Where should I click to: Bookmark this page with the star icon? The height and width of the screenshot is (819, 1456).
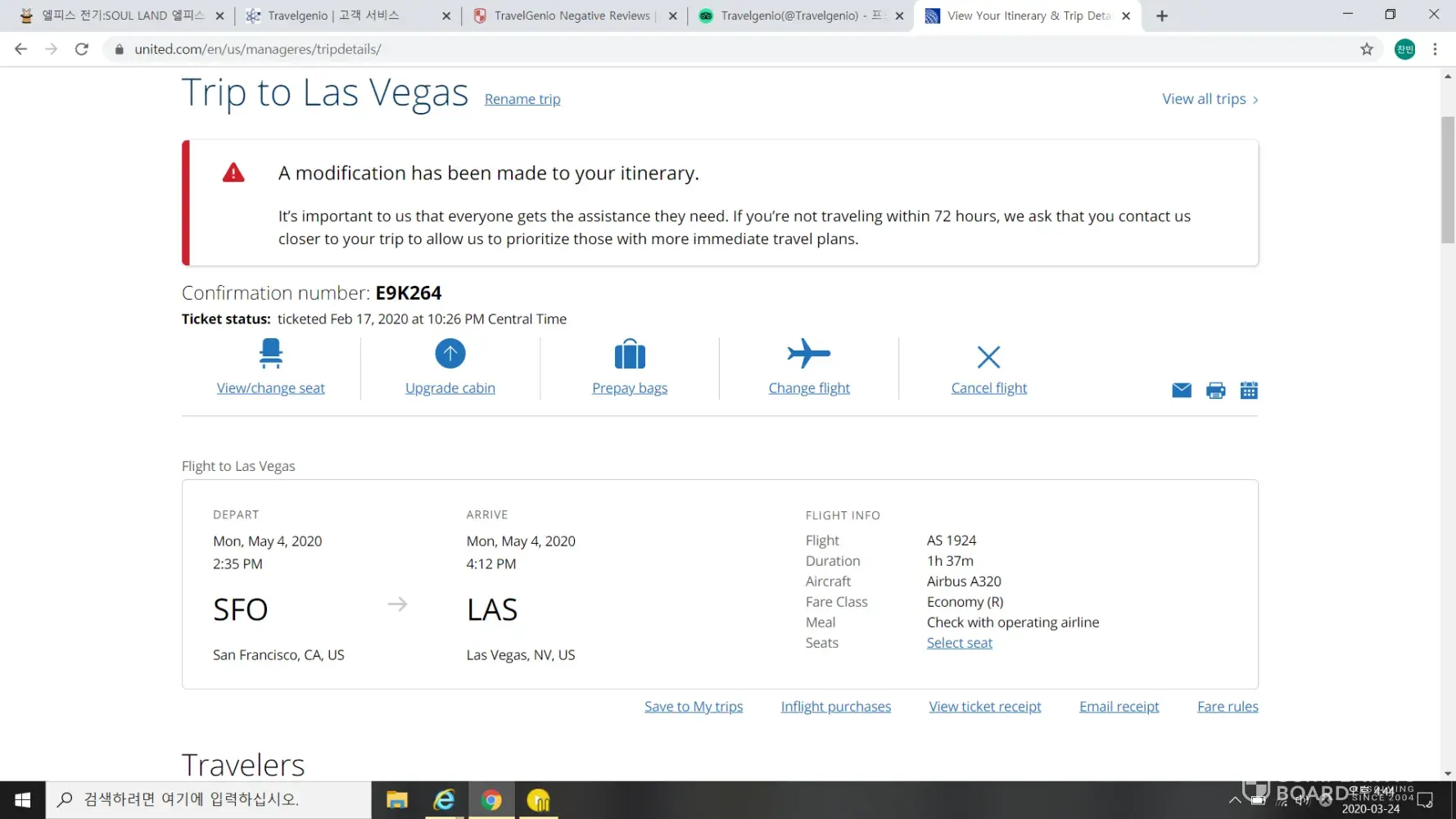point(1367,49)
